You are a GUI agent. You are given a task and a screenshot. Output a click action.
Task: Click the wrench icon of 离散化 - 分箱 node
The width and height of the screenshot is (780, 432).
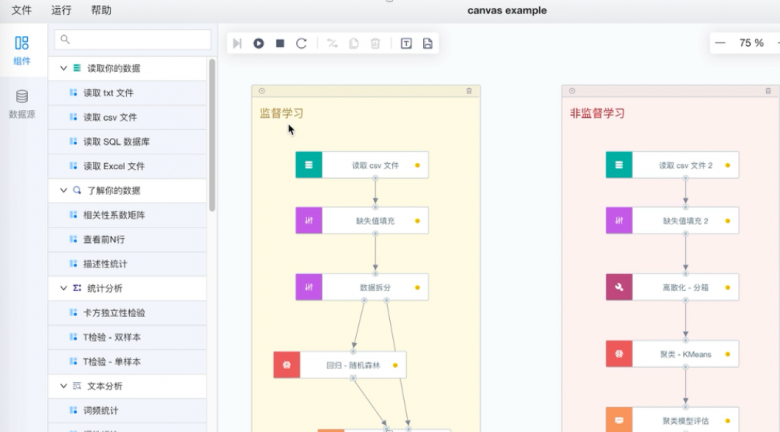click(619, 287)
